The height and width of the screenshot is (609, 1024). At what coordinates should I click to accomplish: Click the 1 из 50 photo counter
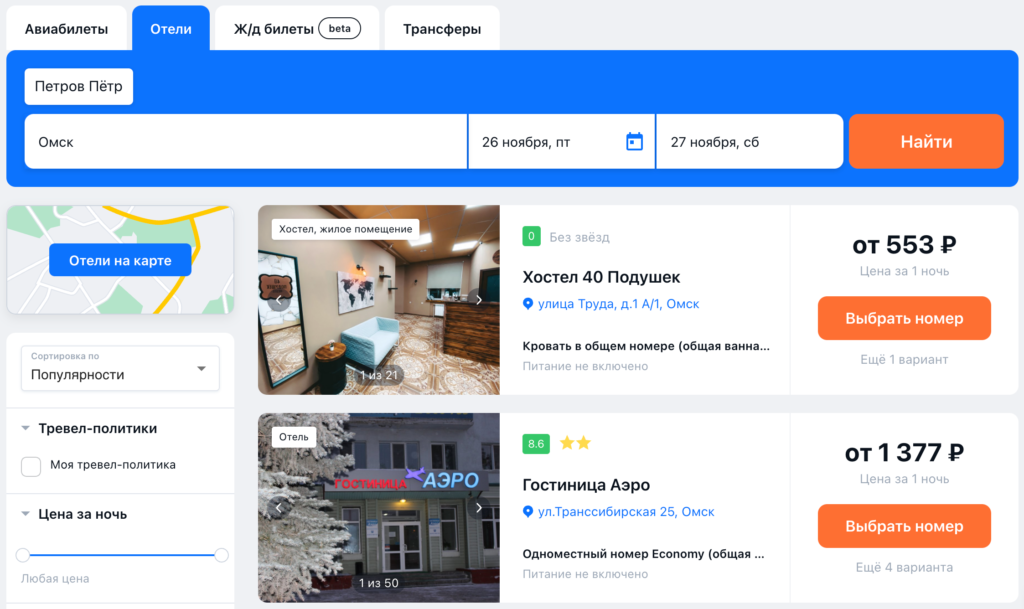tap(379, 583)
